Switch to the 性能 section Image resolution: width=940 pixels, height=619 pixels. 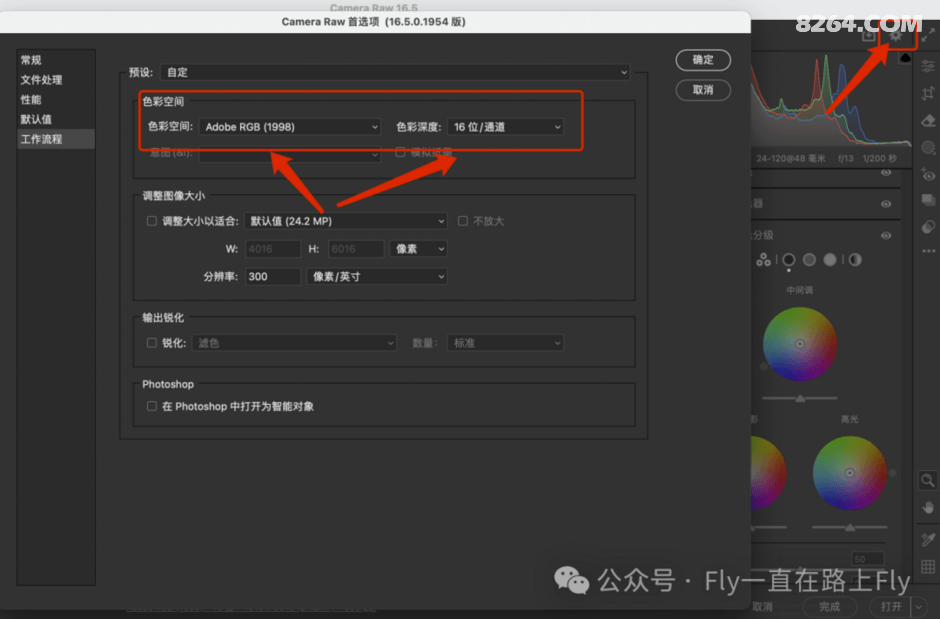click(x=31, y=100)
